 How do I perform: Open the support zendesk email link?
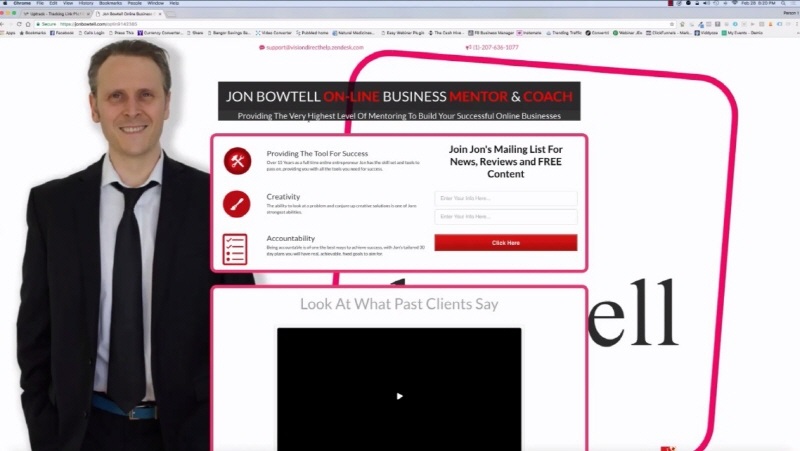pos(312,47)
